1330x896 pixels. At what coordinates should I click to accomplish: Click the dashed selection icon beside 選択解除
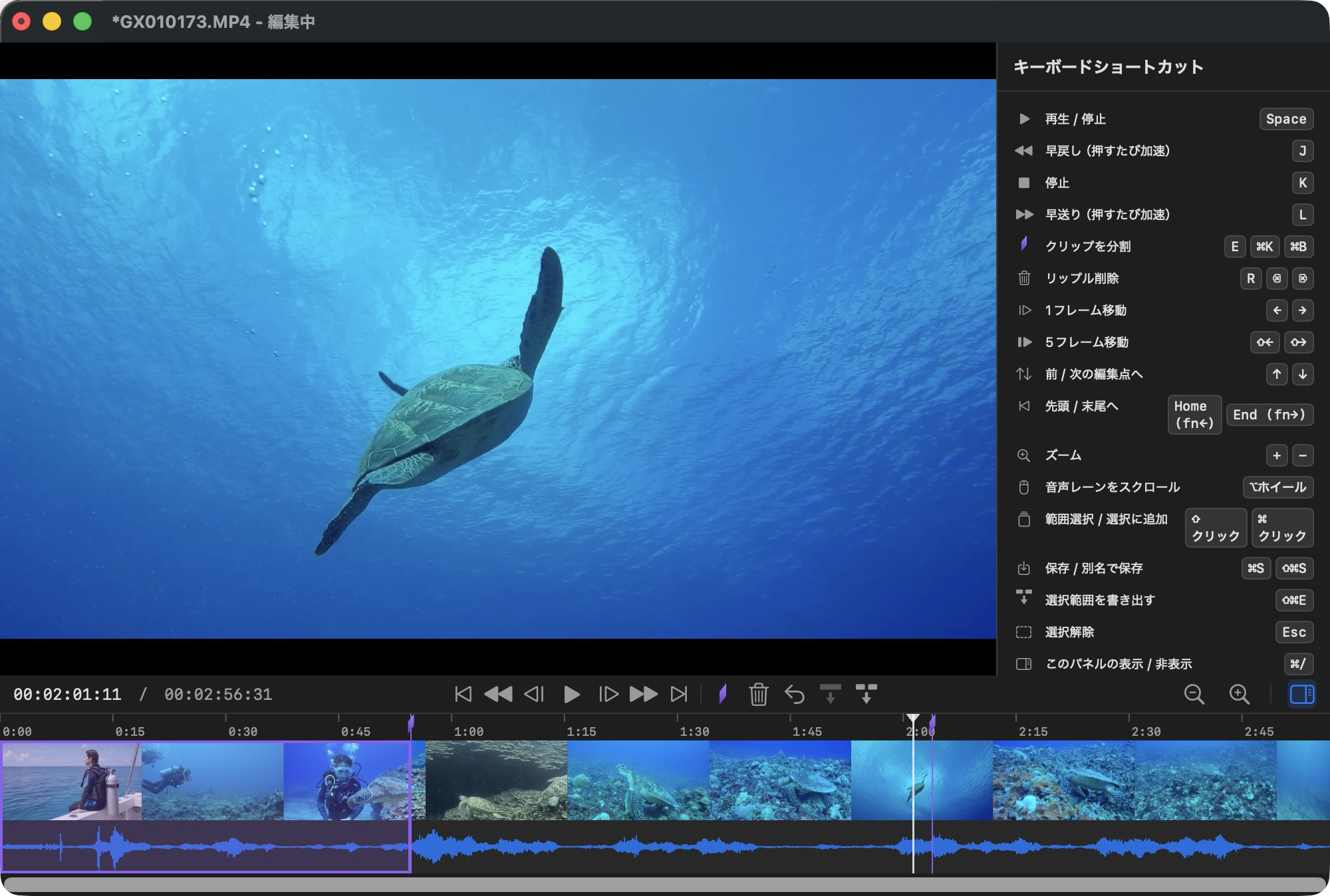coord(1024,632)
